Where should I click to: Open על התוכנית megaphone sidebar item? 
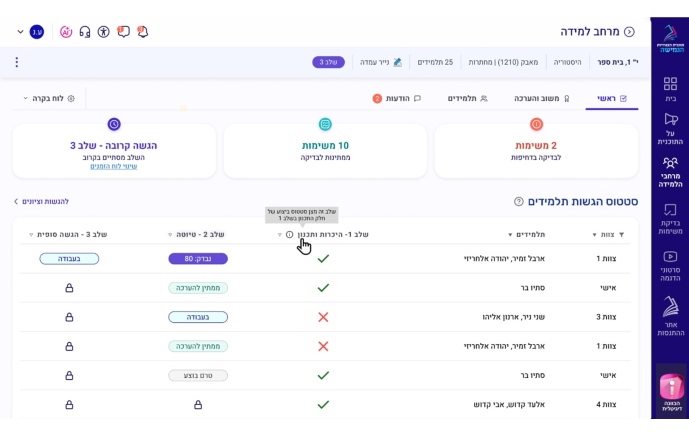670,128
